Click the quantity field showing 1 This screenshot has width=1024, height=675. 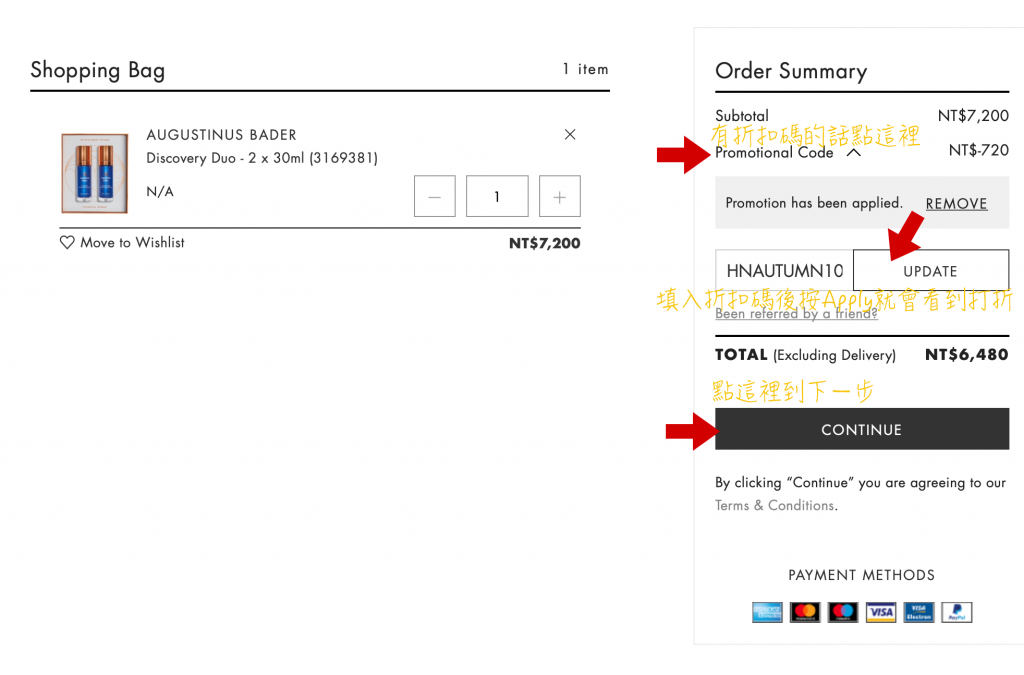497,197
